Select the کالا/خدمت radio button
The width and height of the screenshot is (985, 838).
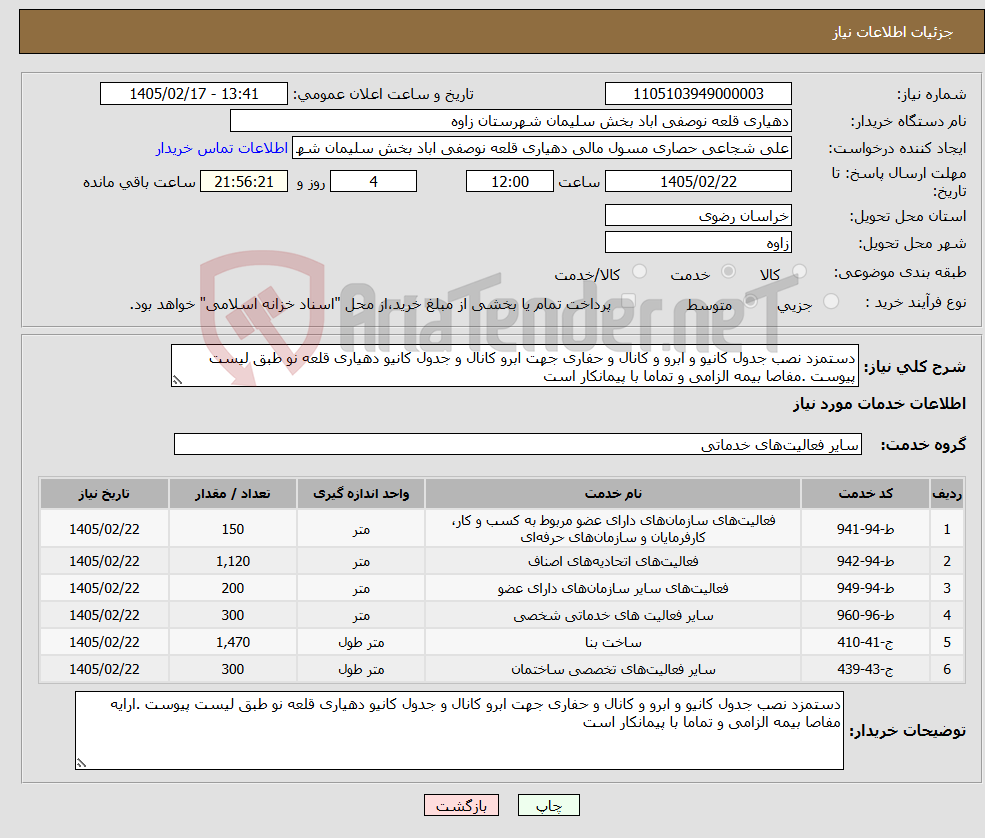pyautogui.click(x=639, y=271)
